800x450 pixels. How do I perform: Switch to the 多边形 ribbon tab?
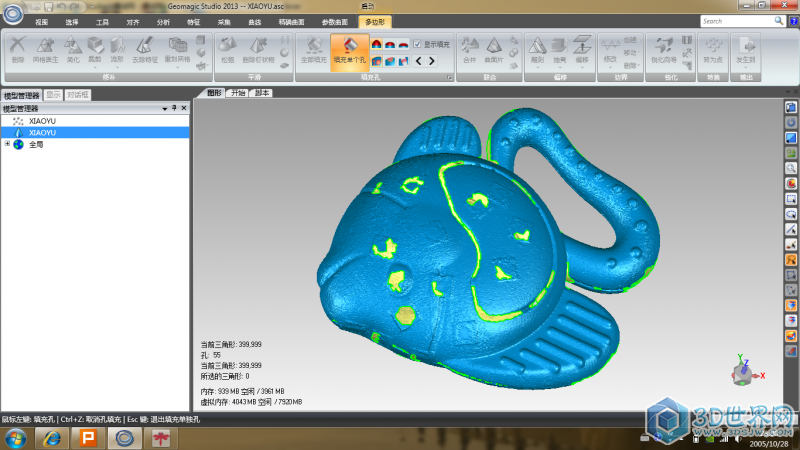375,22
